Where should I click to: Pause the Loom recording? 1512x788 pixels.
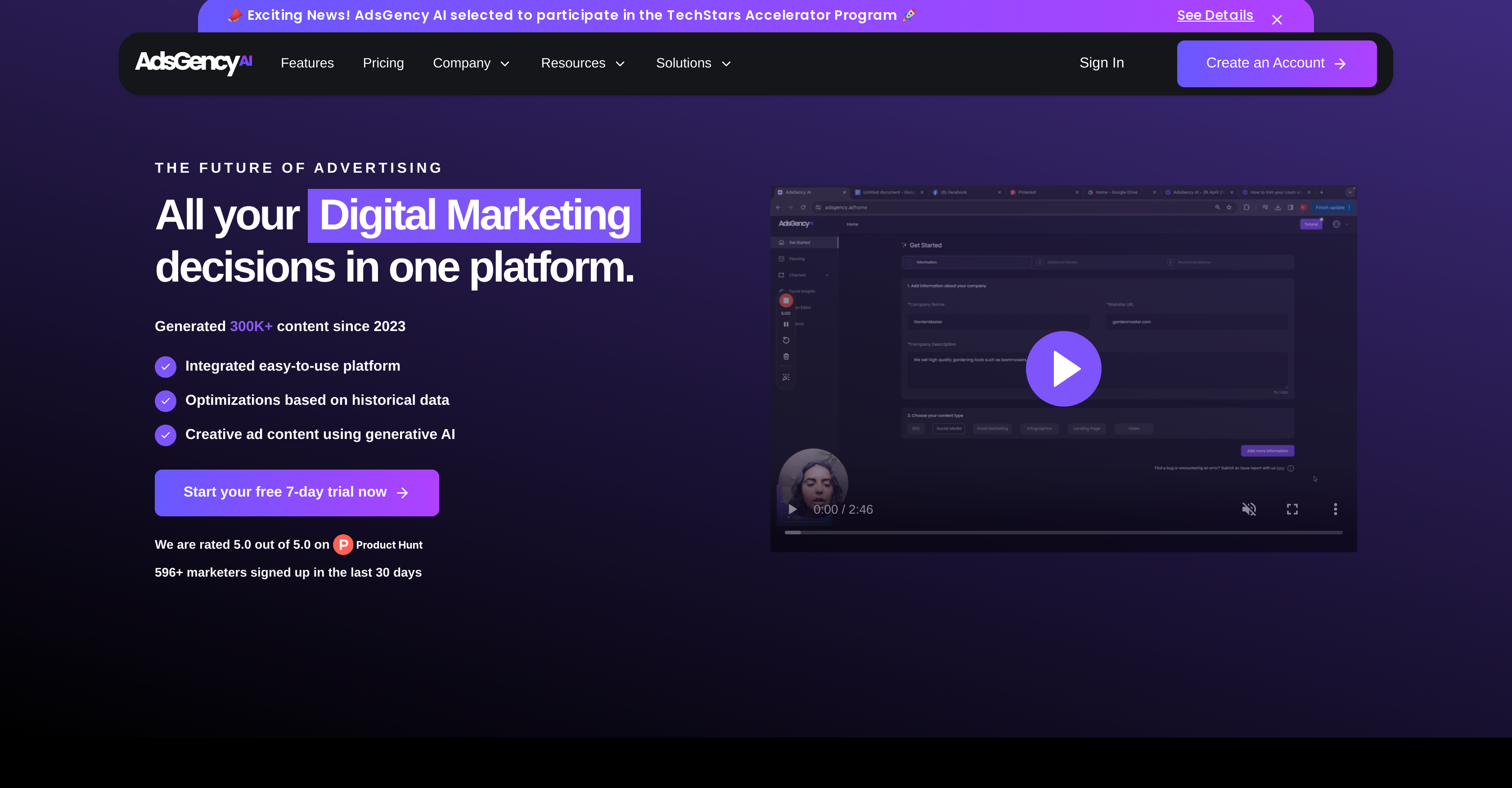(x=786, y=324)
